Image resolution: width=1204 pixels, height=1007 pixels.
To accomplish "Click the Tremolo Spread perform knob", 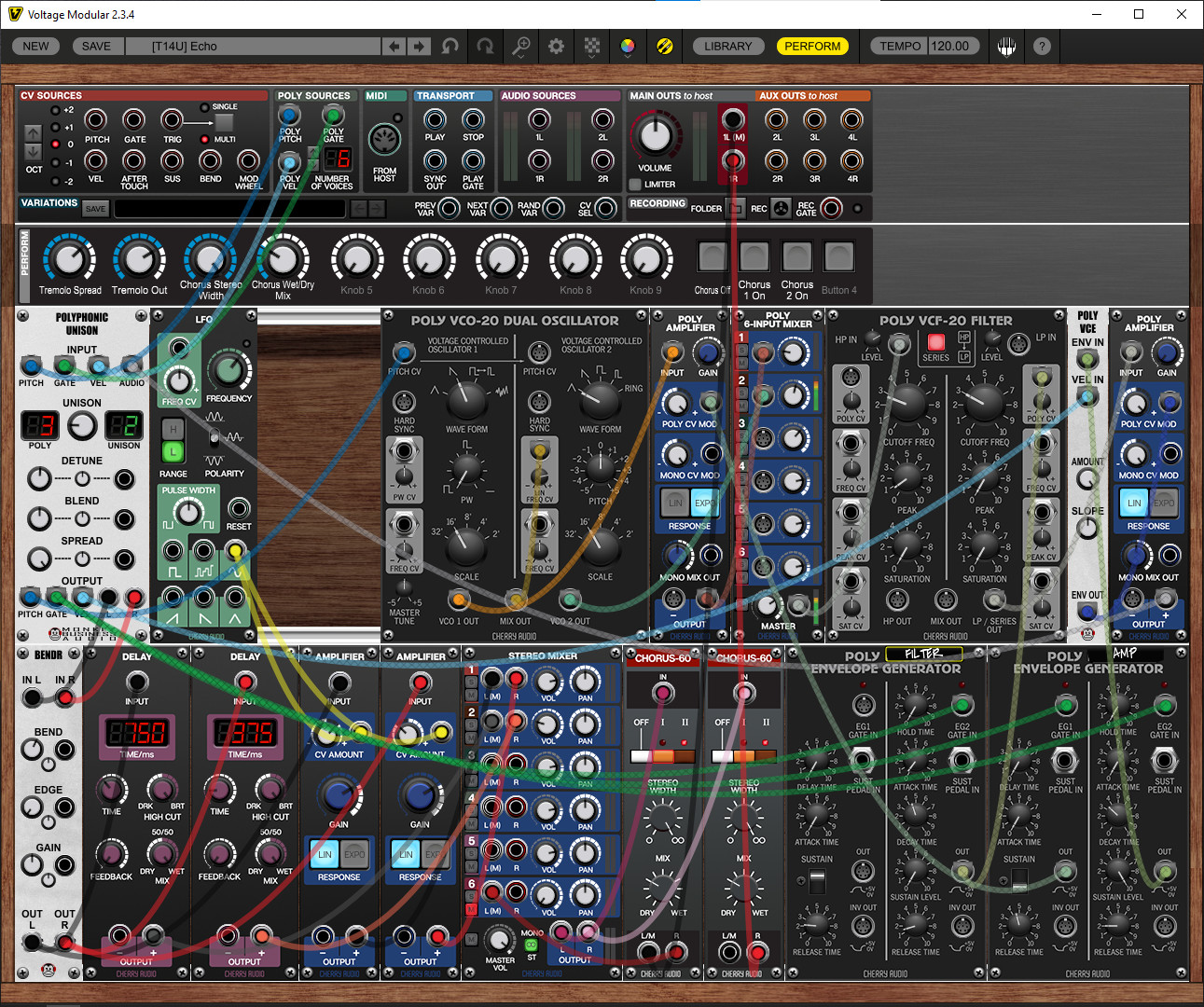I will click(70, 258).
